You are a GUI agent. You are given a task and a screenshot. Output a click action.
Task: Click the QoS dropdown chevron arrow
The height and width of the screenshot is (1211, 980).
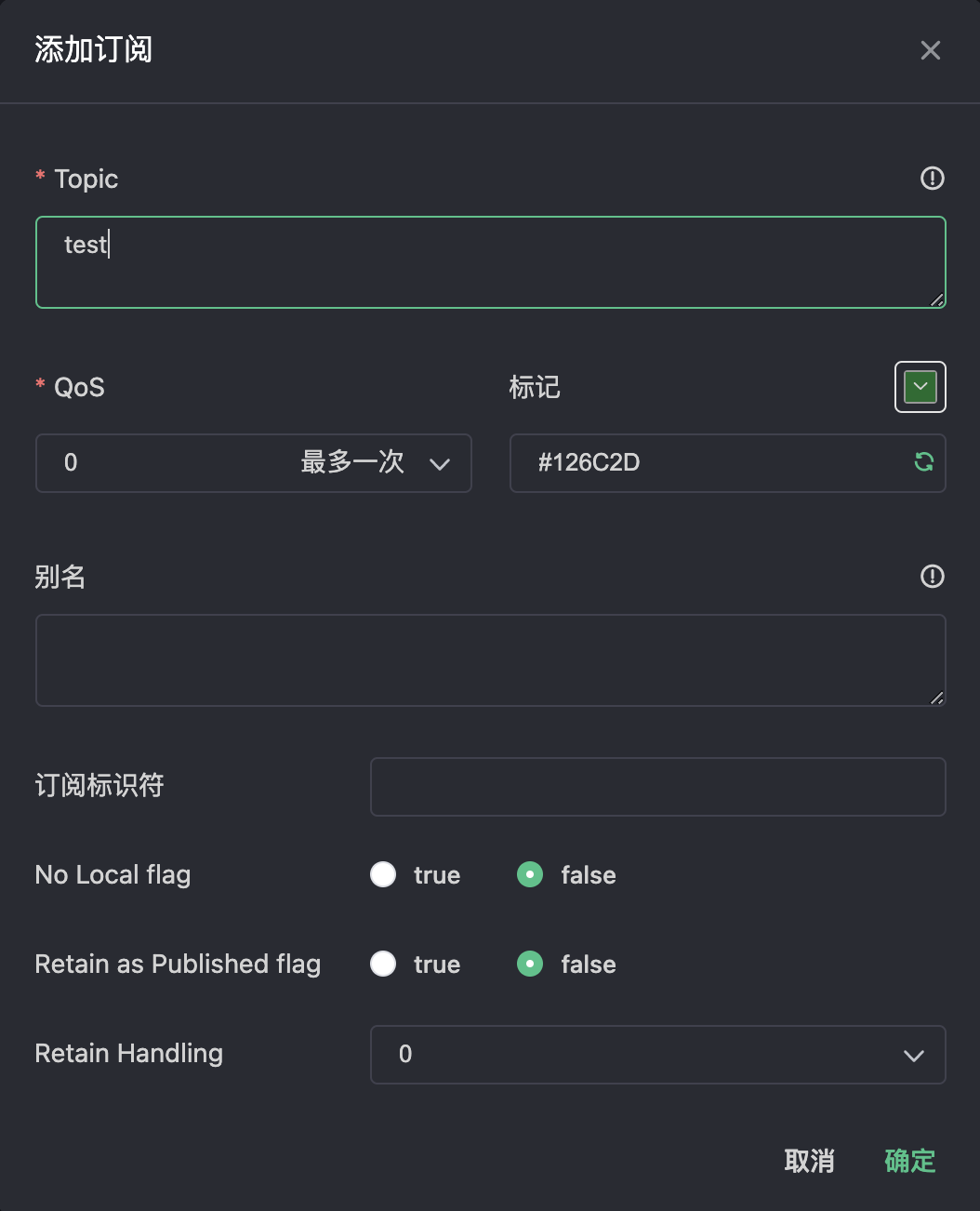(440, 463)
